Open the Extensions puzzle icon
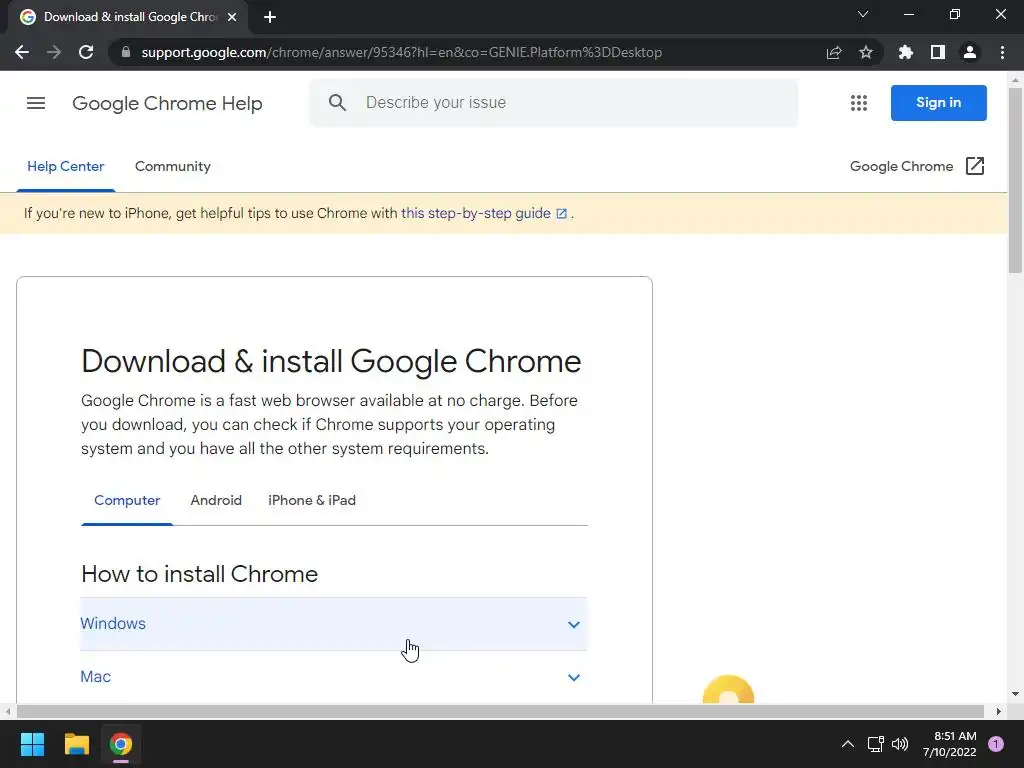This screenshot has width=1024, height=768. [906, 52]
